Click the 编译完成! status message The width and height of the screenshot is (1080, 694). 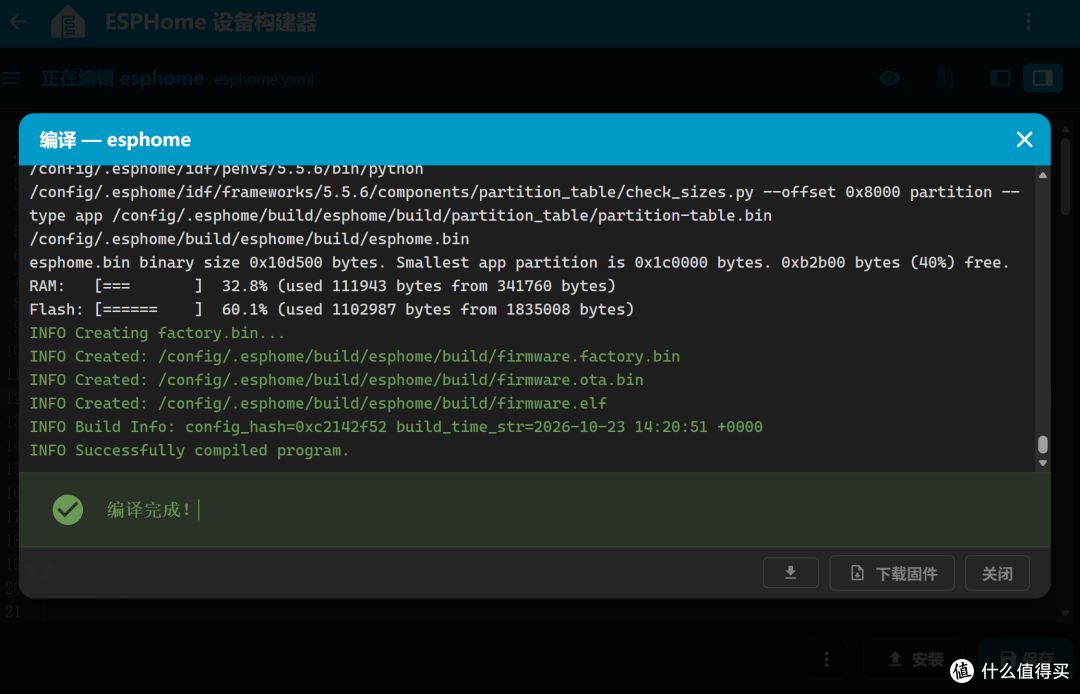[149, 509]
